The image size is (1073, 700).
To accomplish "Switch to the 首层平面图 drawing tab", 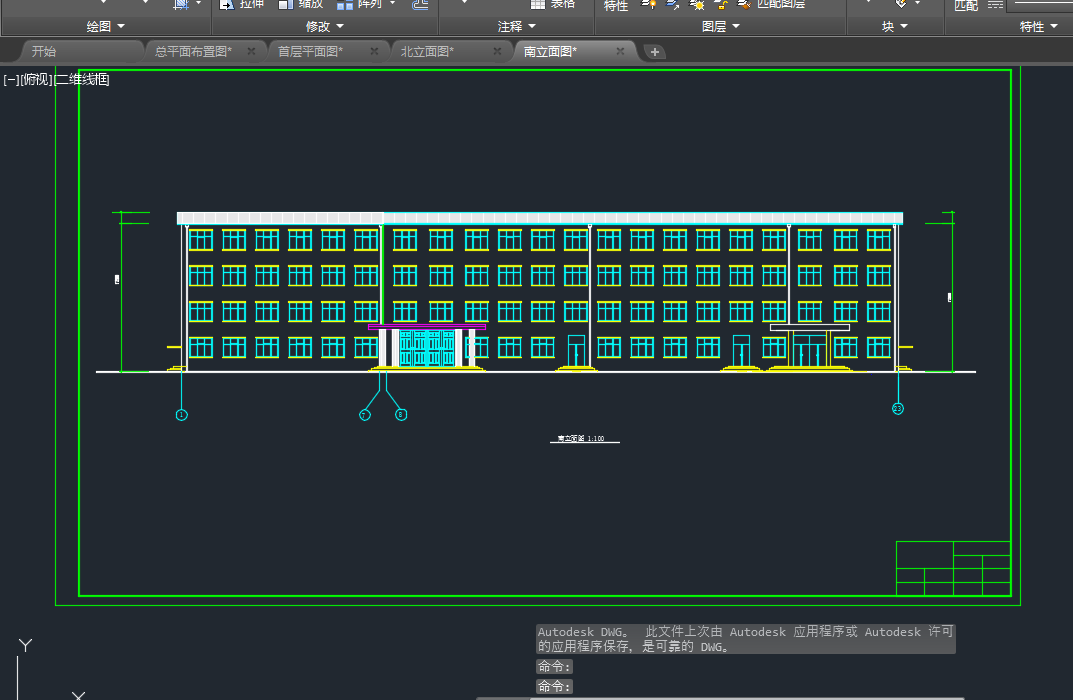I will point(310,52).
